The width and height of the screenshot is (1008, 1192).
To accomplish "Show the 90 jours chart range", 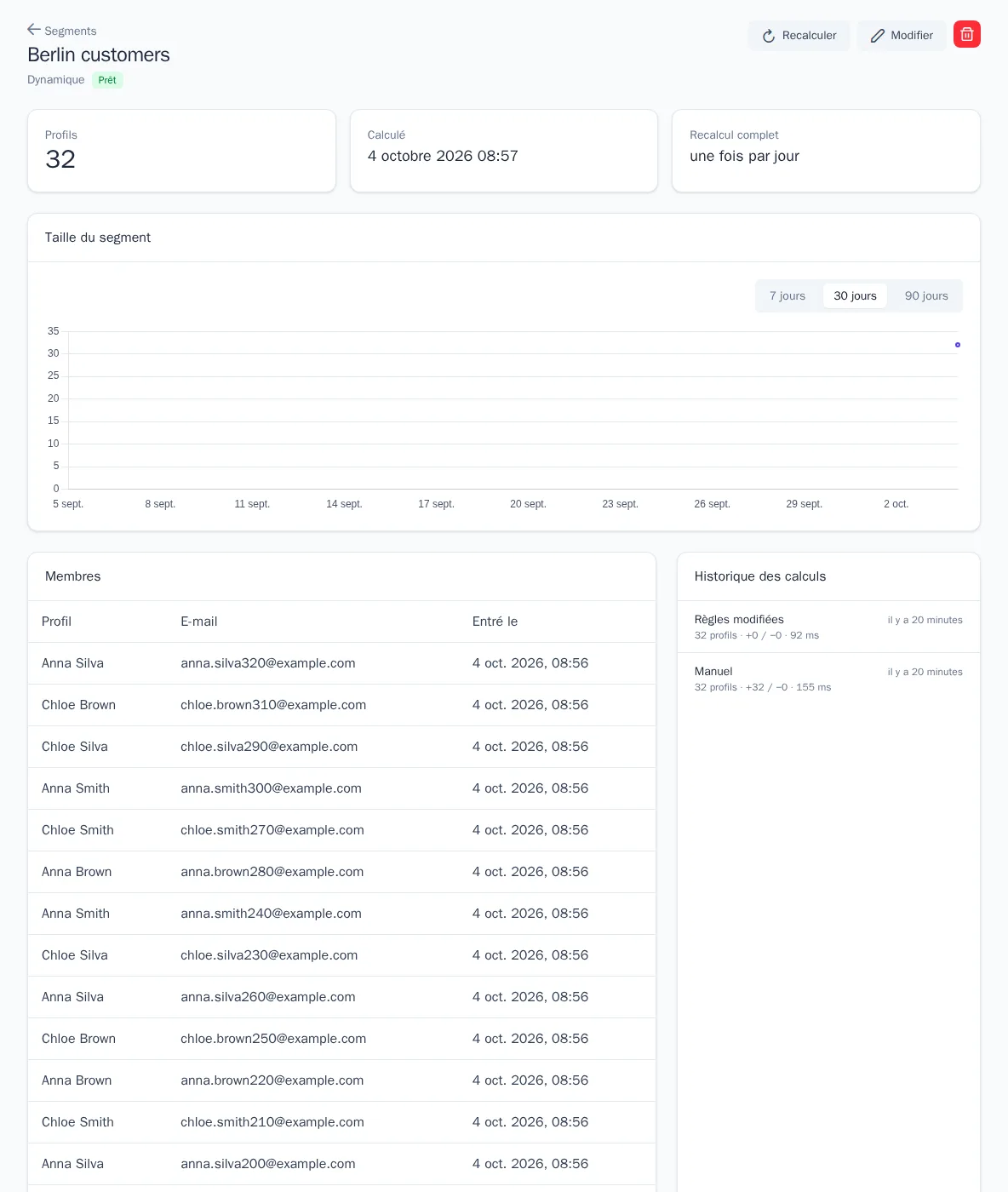I will click(926, 296).
